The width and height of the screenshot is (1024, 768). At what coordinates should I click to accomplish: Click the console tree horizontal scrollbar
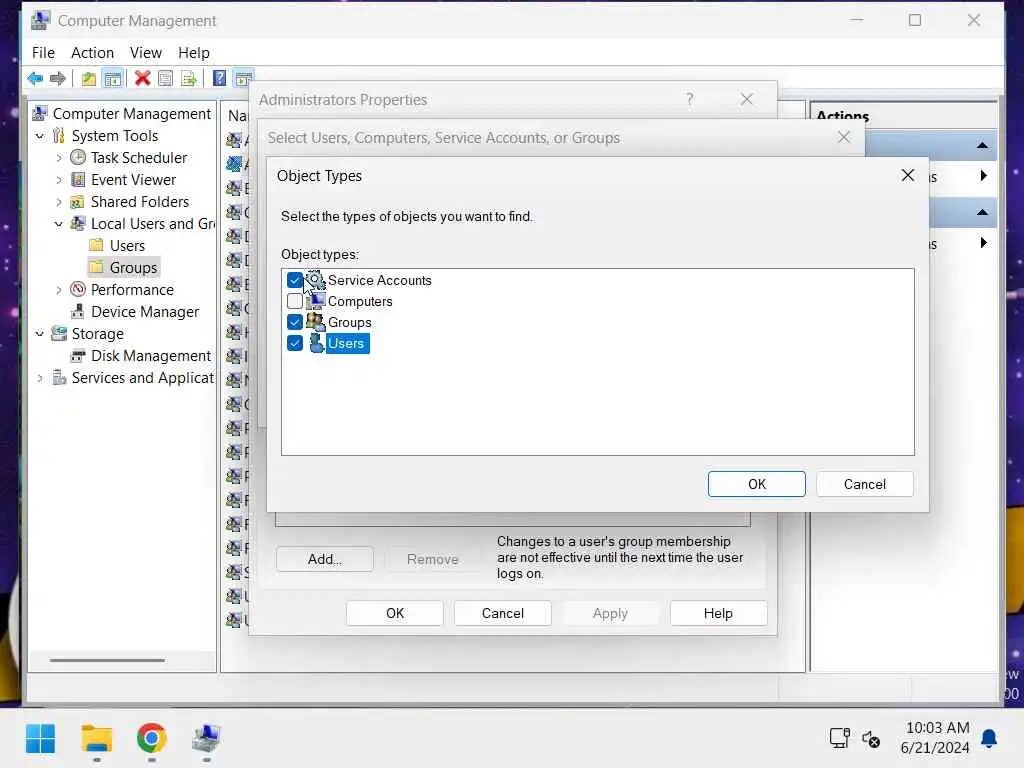tap(107, 660)
